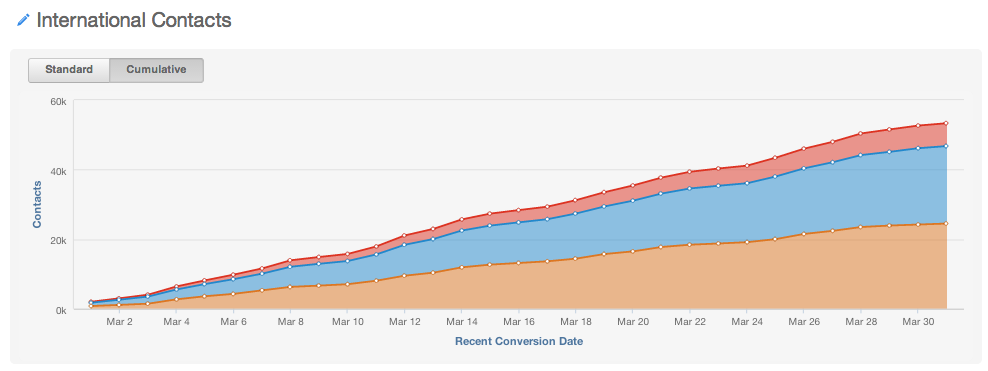Viewport: 988px width, 371px height.
Task: Click the first red line data point
Action: (x=91, y=302)
